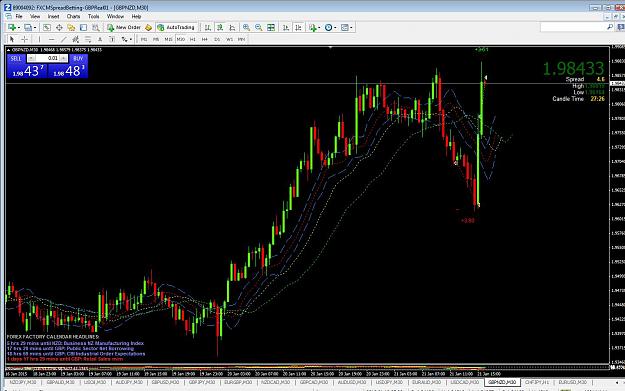Open MetaEditor with the yellow book icon
This screenshot has width=625, height=391.
(148, 28)
